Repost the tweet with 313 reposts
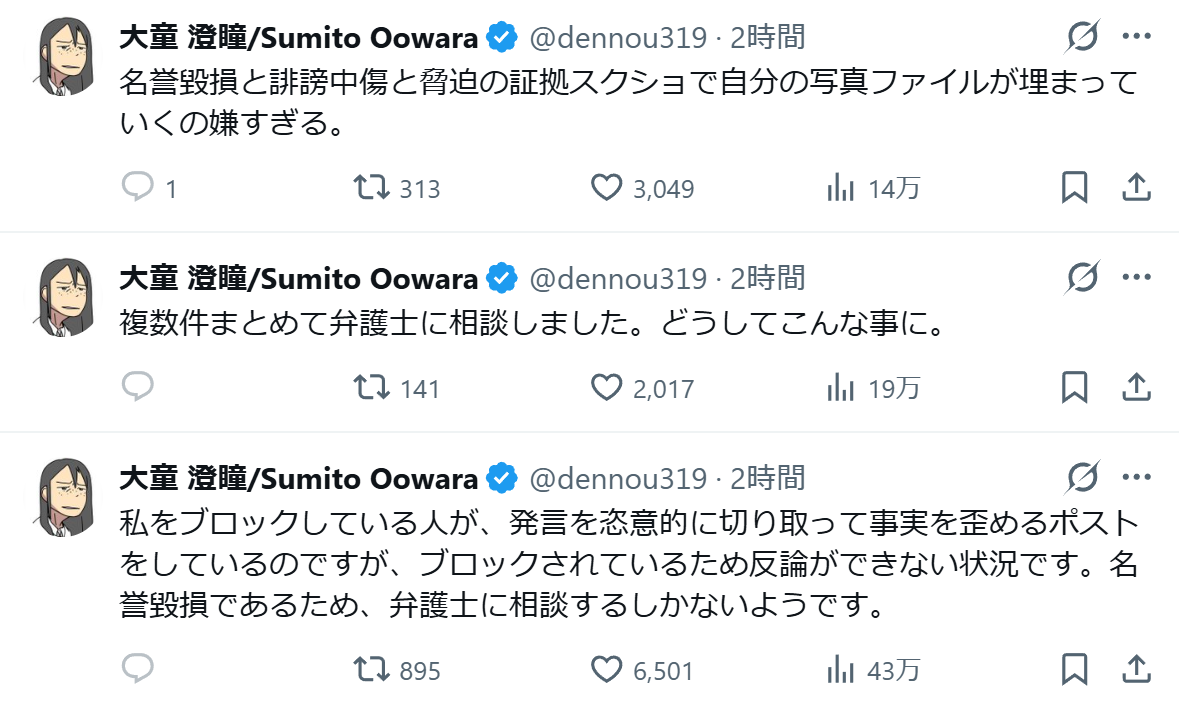The width and height of the screenshot is (1179, 711). 373,187
